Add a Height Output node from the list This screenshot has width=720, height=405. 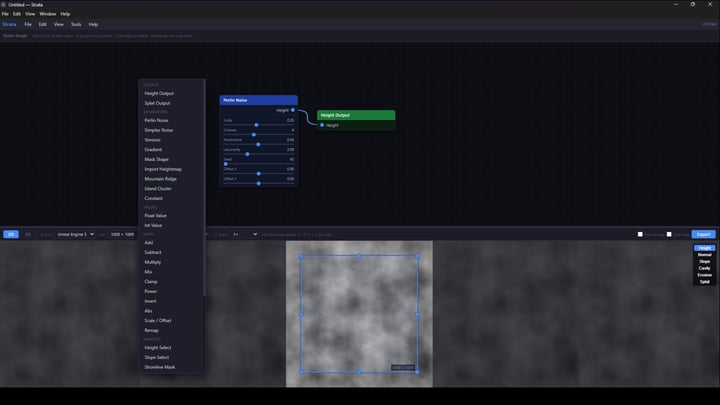171,93
